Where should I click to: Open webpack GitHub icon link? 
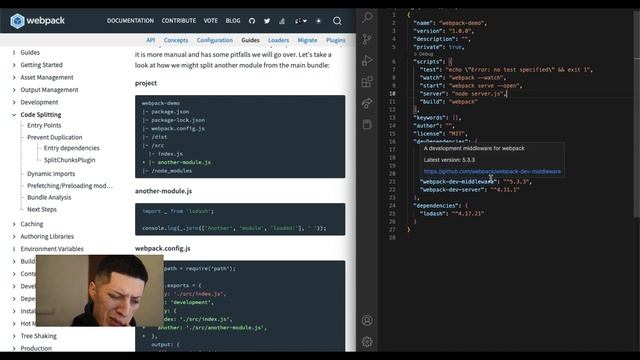pos(252,21)
